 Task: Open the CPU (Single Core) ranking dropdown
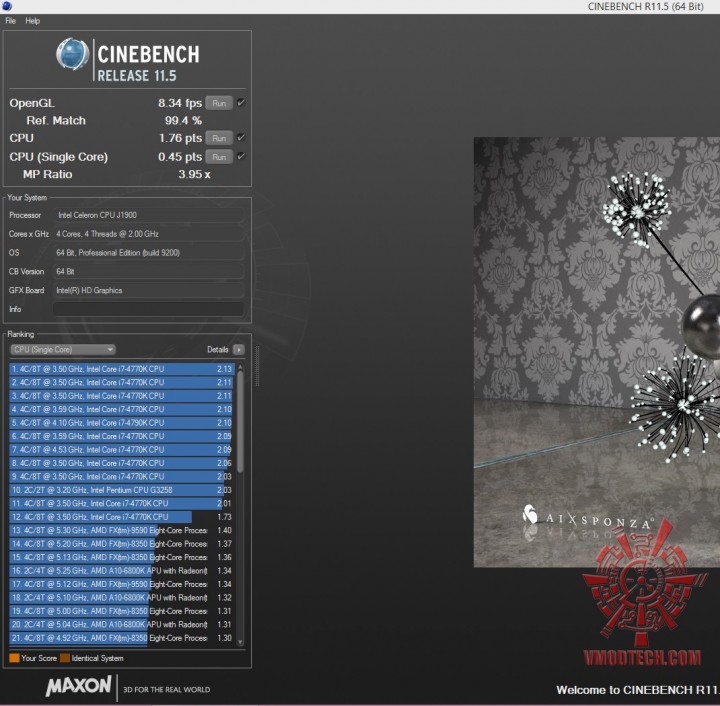tap(63, 350)
